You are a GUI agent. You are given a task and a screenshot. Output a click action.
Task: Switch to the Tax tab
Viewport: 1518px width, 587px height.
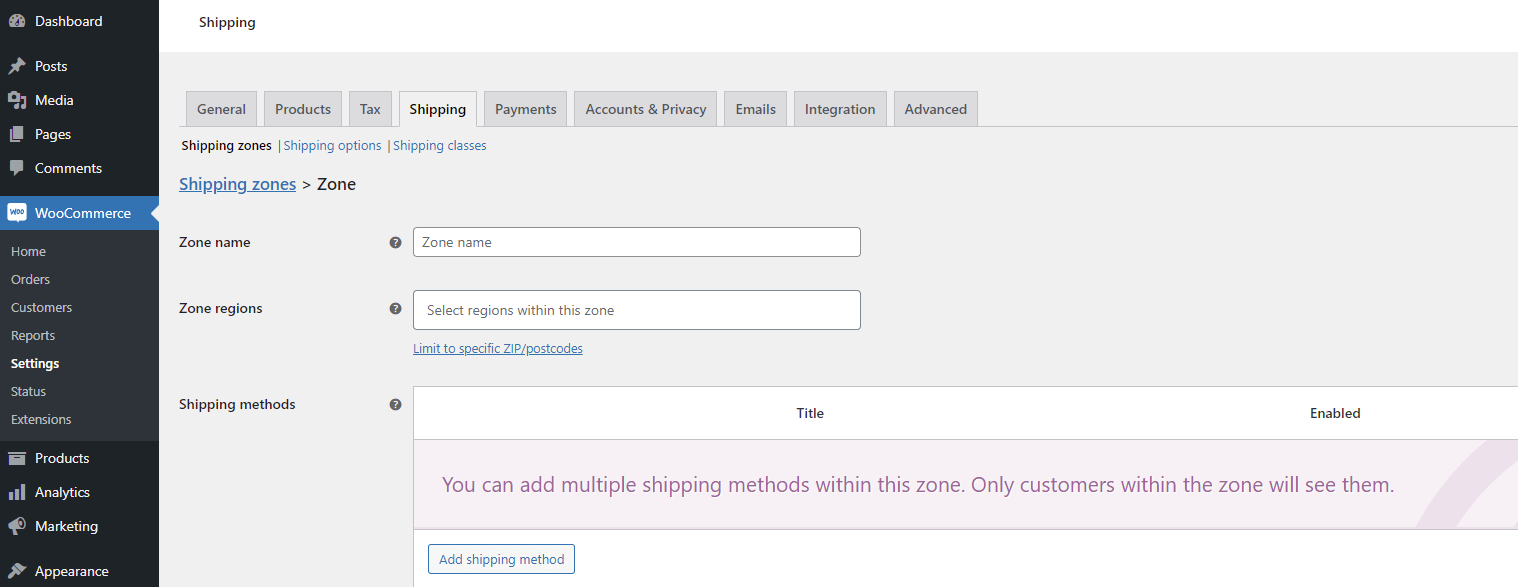(x=370, y=109)
